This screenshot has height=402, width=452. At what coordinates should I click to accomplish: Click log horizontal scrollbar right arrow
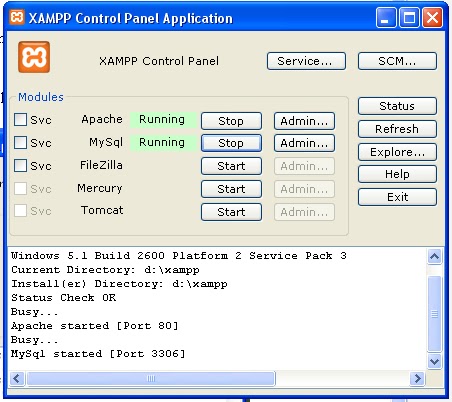click(417, 378)
